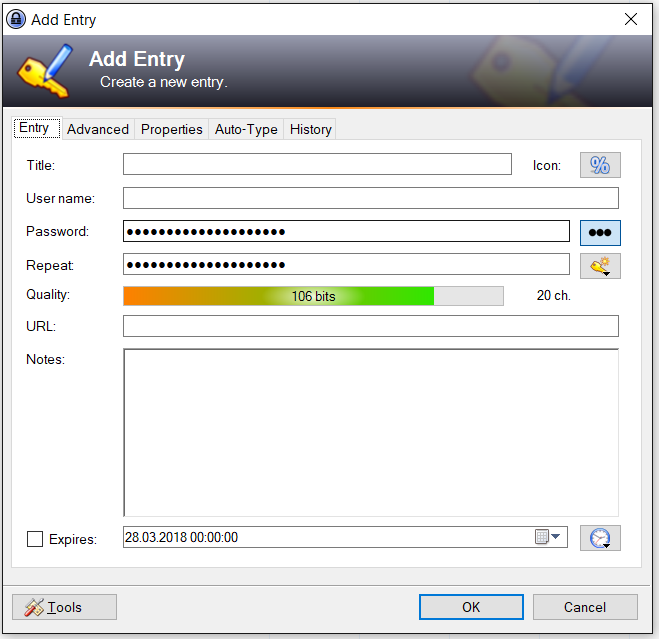Open the Tools menu button
Viewport: 659px width, 639px height.
coord(64,607)
